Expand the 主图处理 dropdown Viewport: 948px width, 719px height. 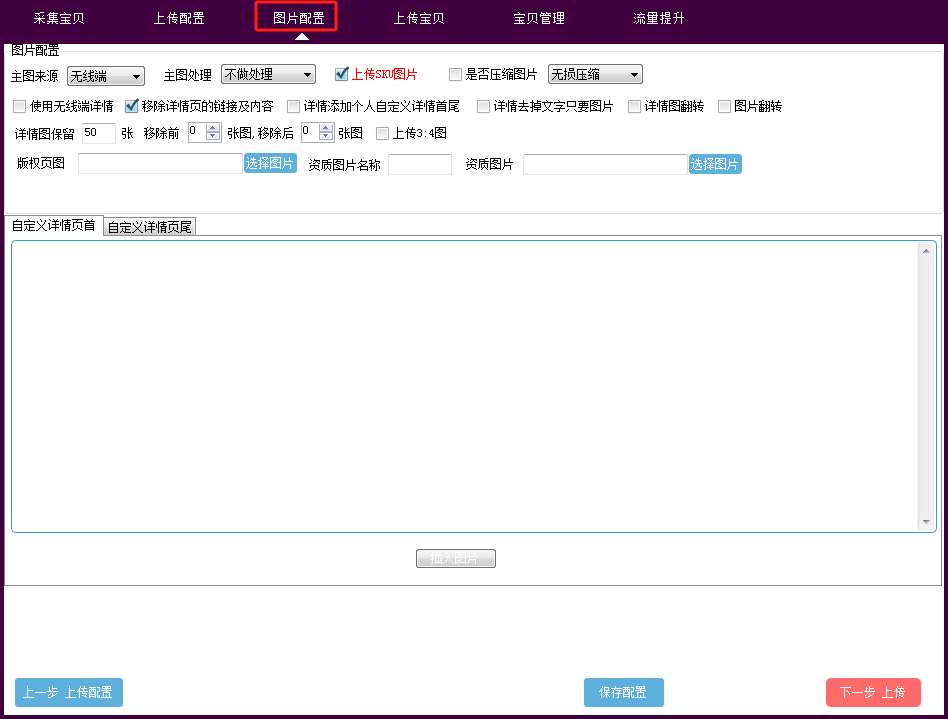[x=268, y=74]
